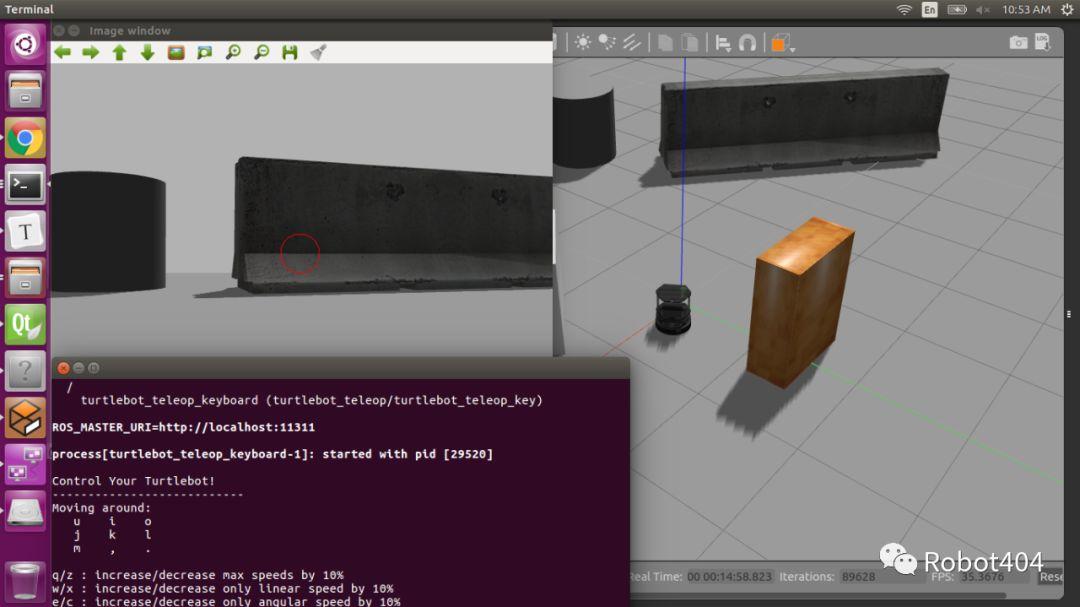The width and height of the screenshot is (1080, 607).
Task: Click the zoom out magnifier icon
Action: click(262, 52)
